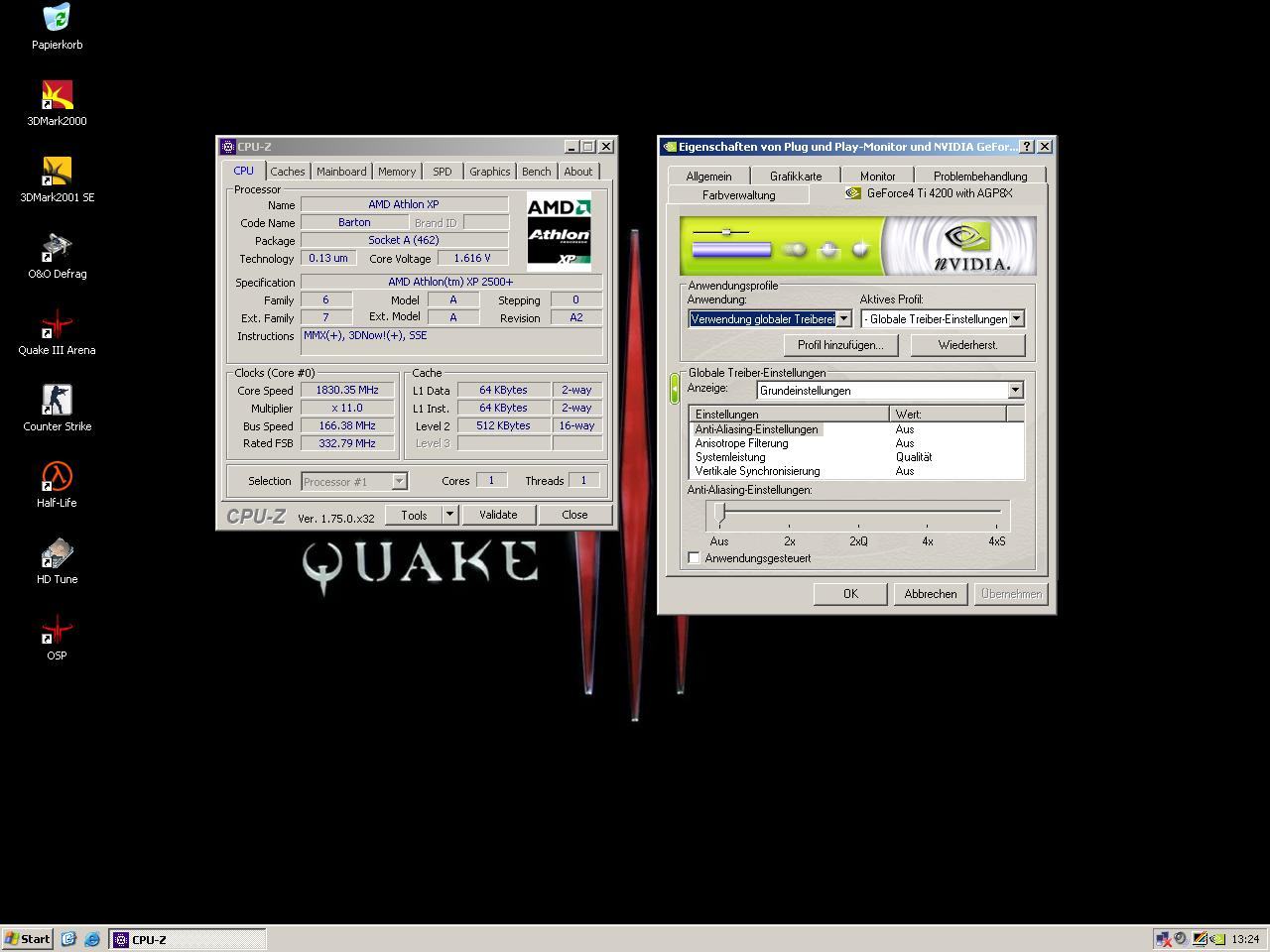This screenshot has width=1270, height=952.
Task: Open the About tab in CPU-Z
Action: [x=578, y=172]
